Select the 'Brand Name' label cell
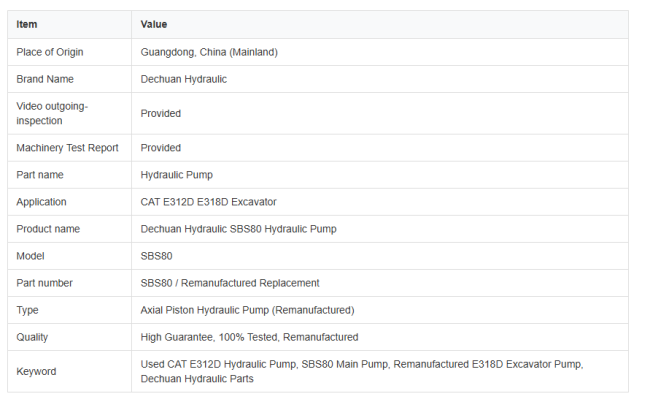650x402 pixels. 70,79
